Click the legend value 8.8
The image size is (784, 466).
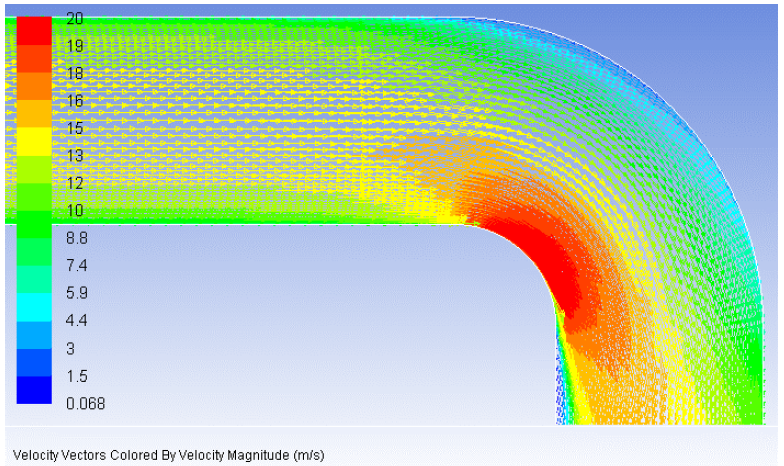tap(76, 238)
